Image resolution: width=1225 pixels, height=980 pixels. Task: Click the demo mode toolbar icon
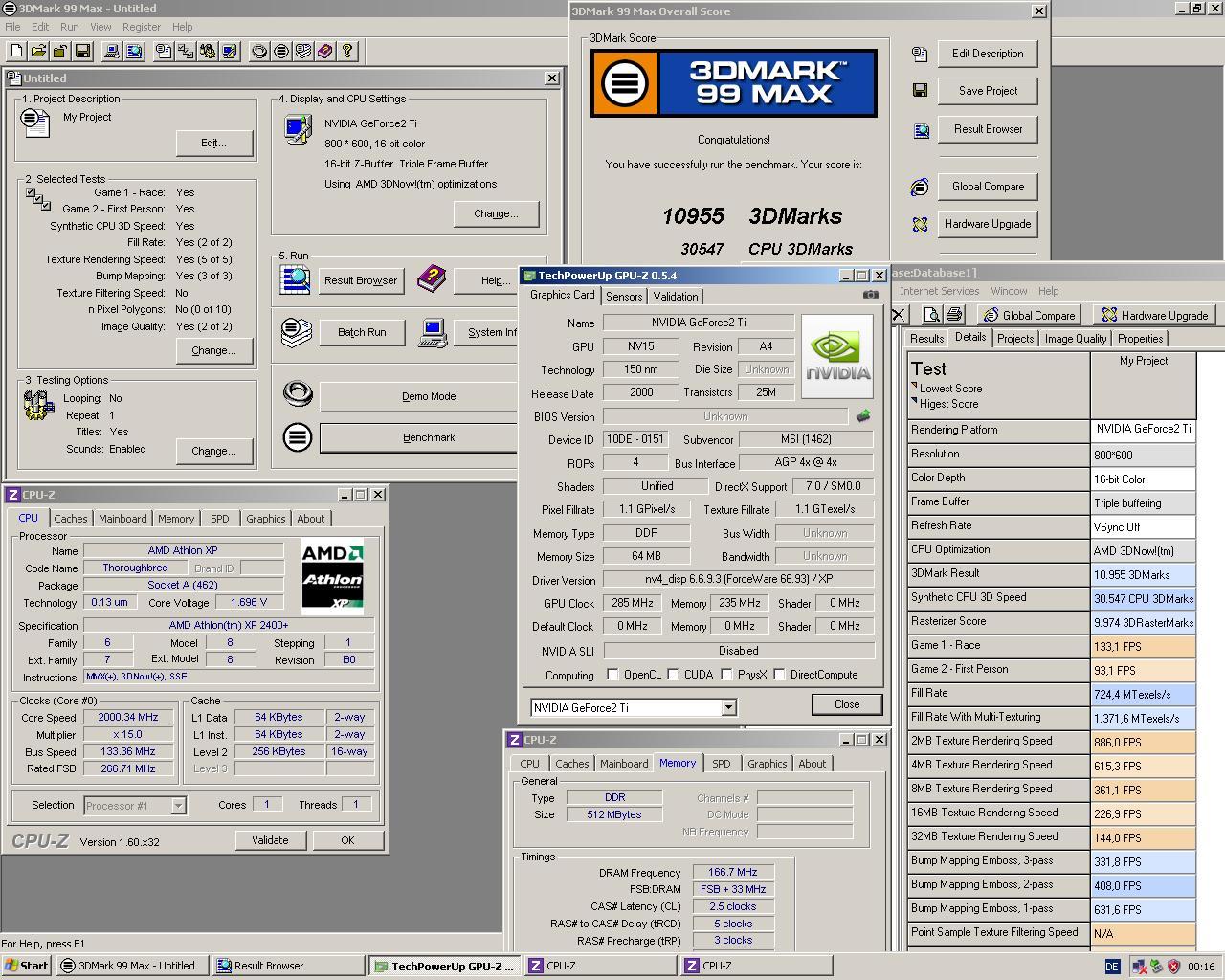click(x=259, y=51)
